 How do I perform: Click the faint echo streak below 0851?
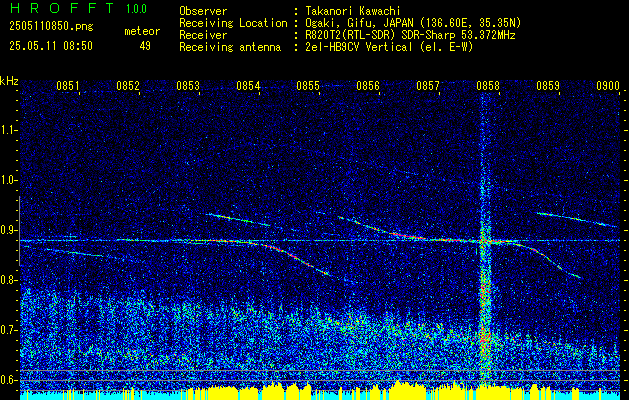tap(74, 252)
